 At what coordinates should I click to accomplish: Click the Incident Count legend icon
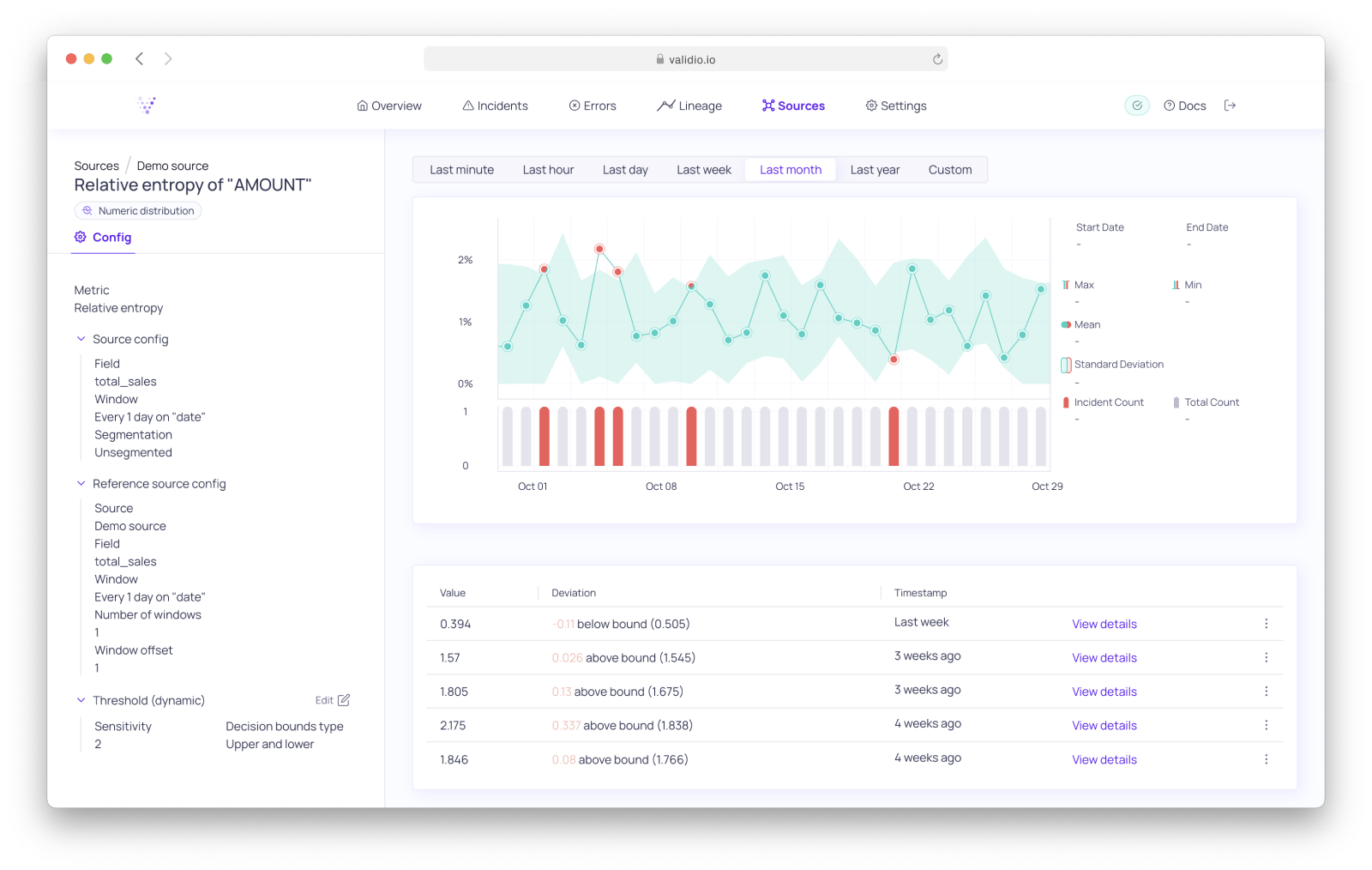tap(1066, 402)
